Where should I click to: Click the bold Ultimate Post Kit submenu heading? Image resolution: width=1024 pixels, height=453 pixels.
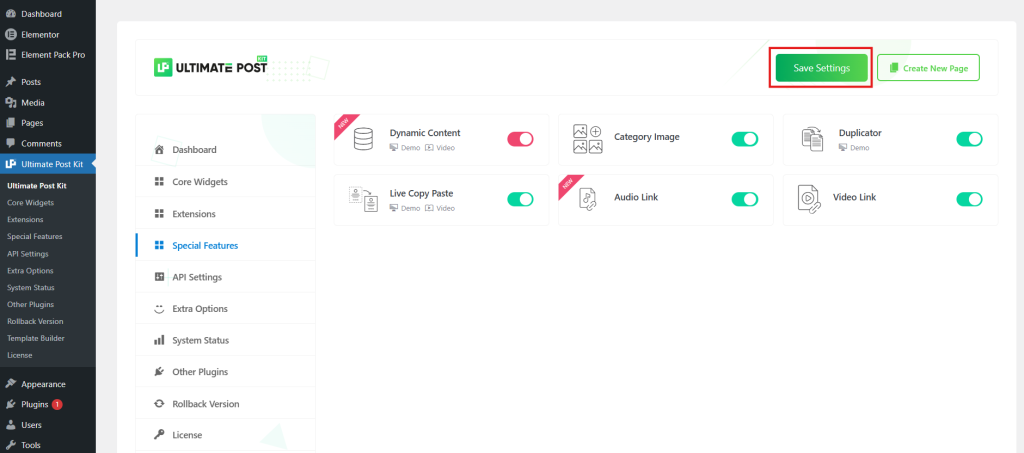pos(37,185)
